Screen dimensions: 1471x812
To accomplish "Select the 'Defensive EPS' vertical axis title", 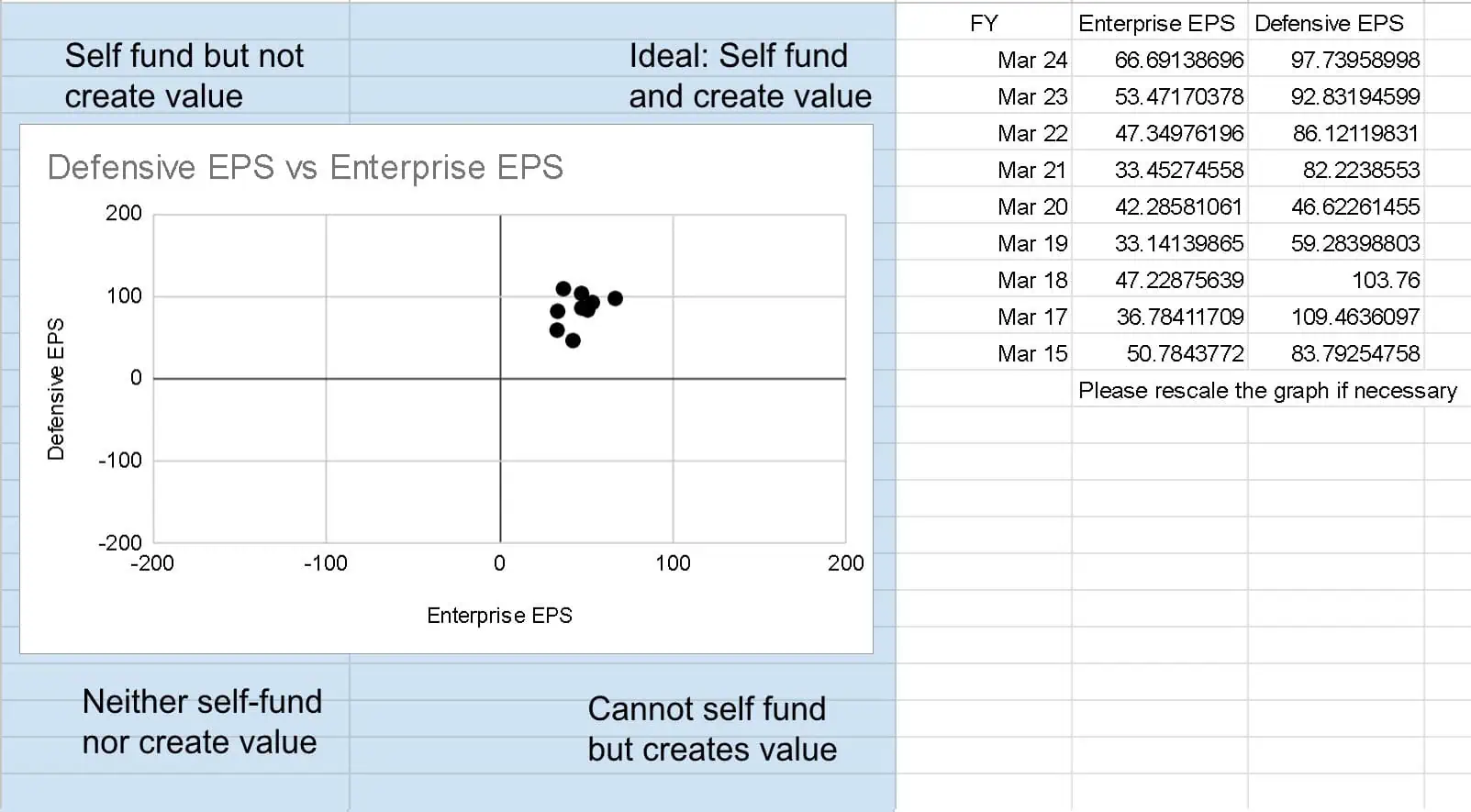I will (56, 389).
